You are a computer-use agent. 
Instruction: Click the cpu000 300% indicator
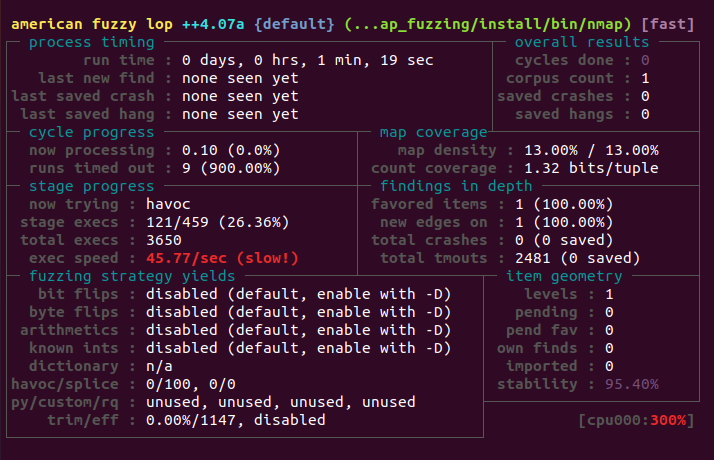click(x=637, y=420)
